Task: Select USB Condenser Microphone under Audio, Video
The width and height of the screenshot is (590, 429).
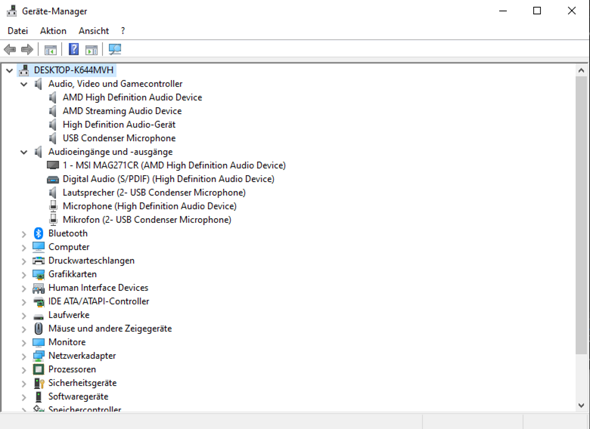Action: point(119,138)
